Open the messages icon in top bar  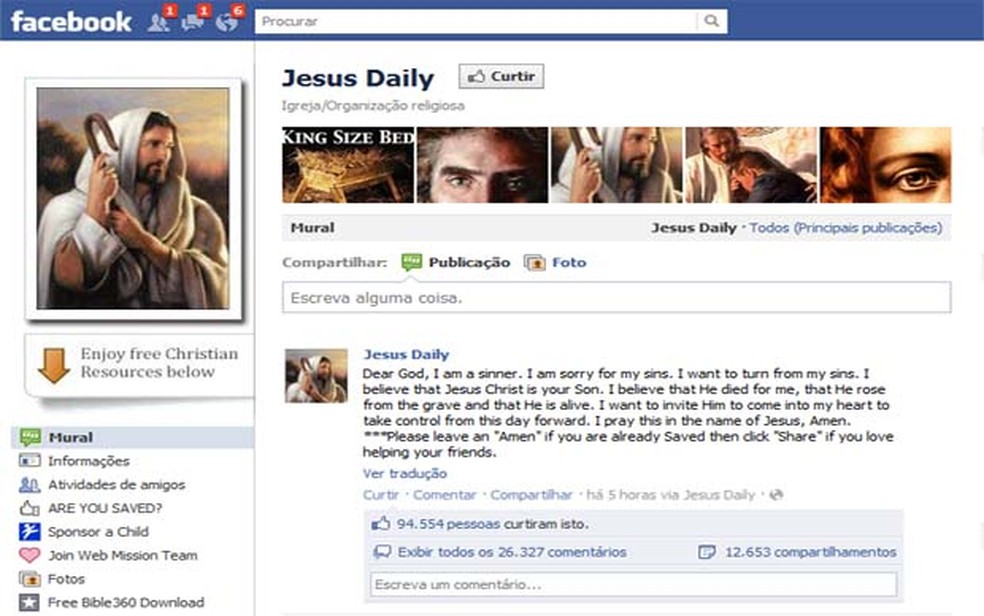[x=192, y=22]
